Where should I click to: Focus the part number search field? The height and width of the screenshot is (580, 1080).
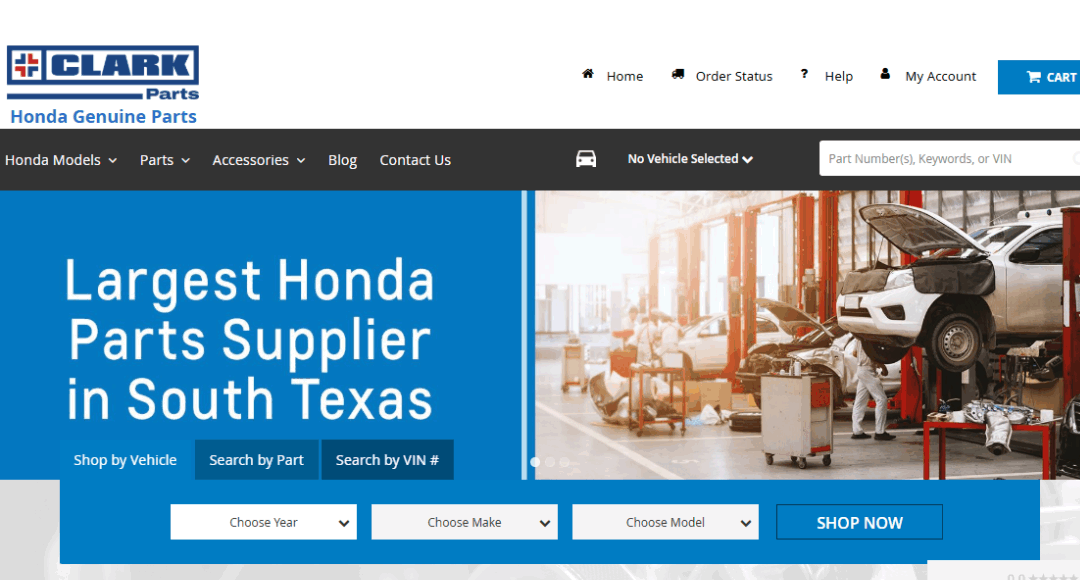(x=949, y=159)
